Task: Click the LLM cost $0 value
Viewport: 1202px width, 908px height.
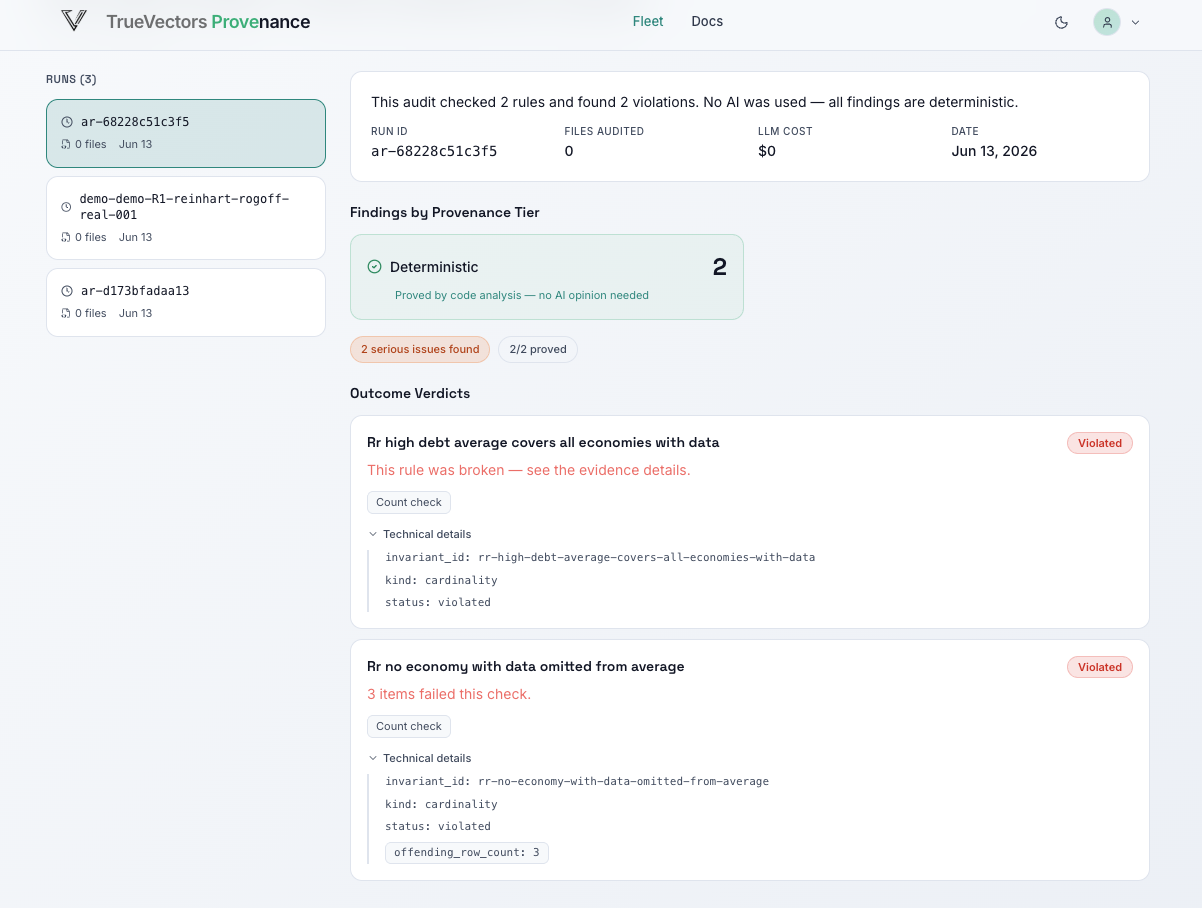Action: [x=767, y=151]
